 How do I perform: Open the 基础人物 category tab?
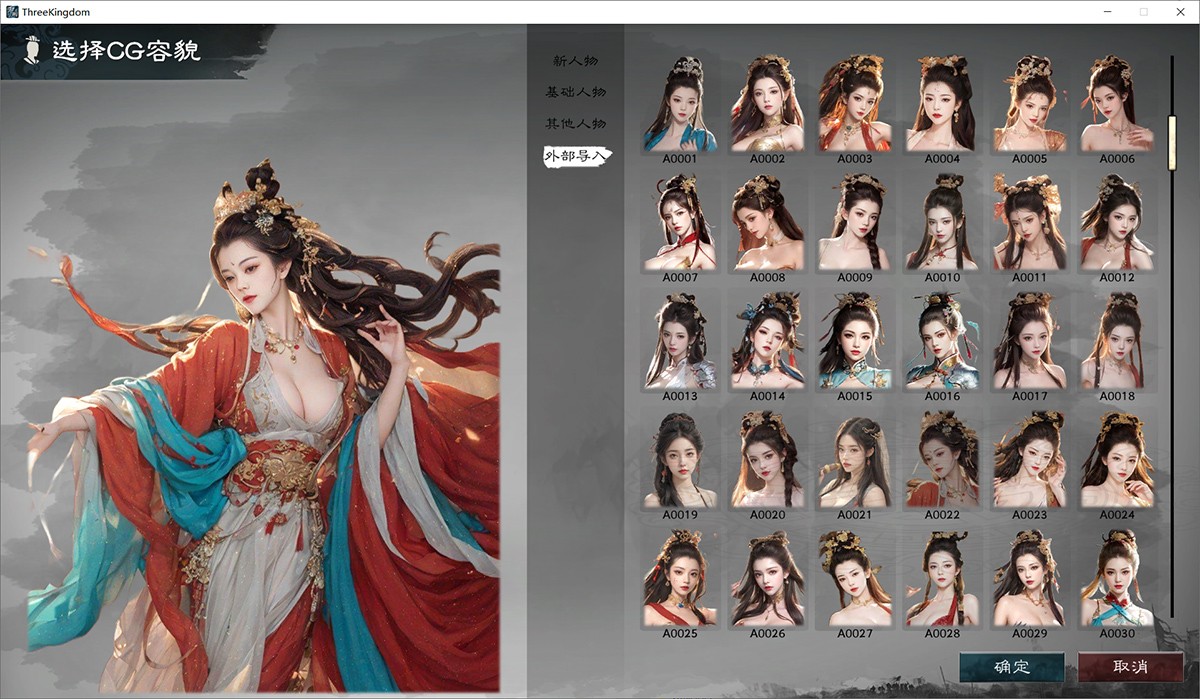pos(575,92)
